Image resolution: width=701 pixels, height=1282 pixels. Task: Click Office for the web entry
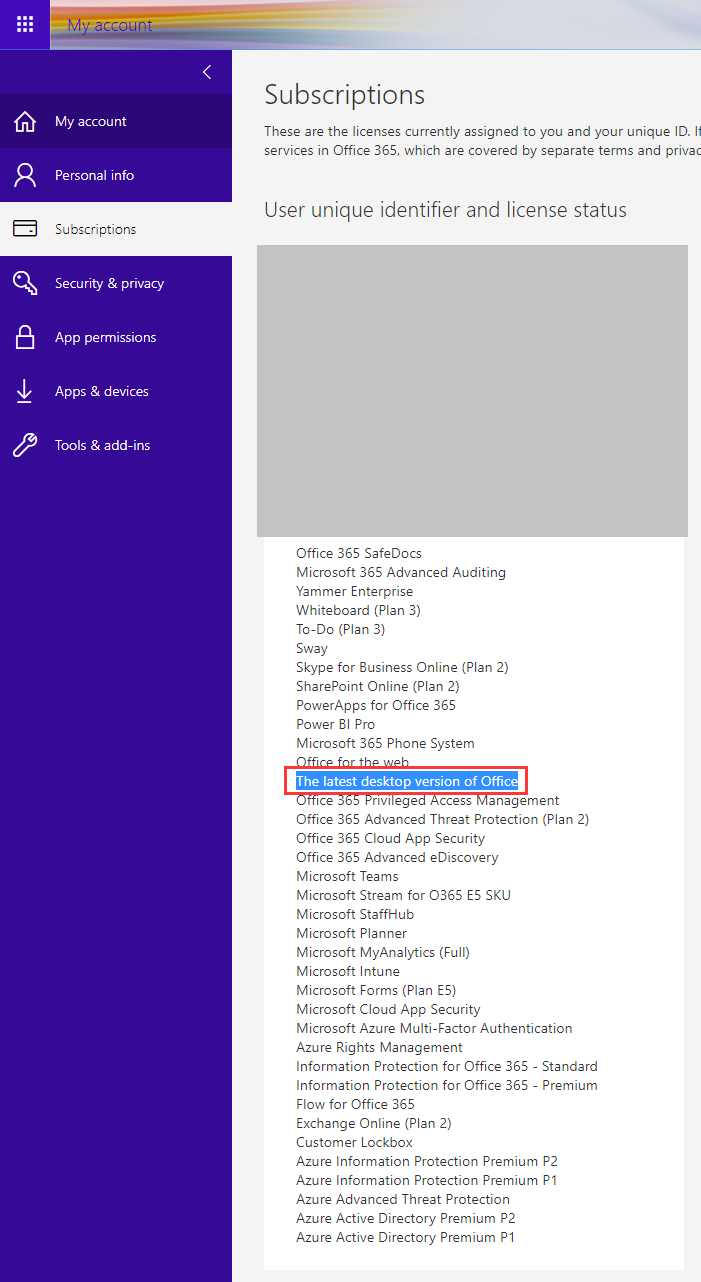tap(352, 762)
